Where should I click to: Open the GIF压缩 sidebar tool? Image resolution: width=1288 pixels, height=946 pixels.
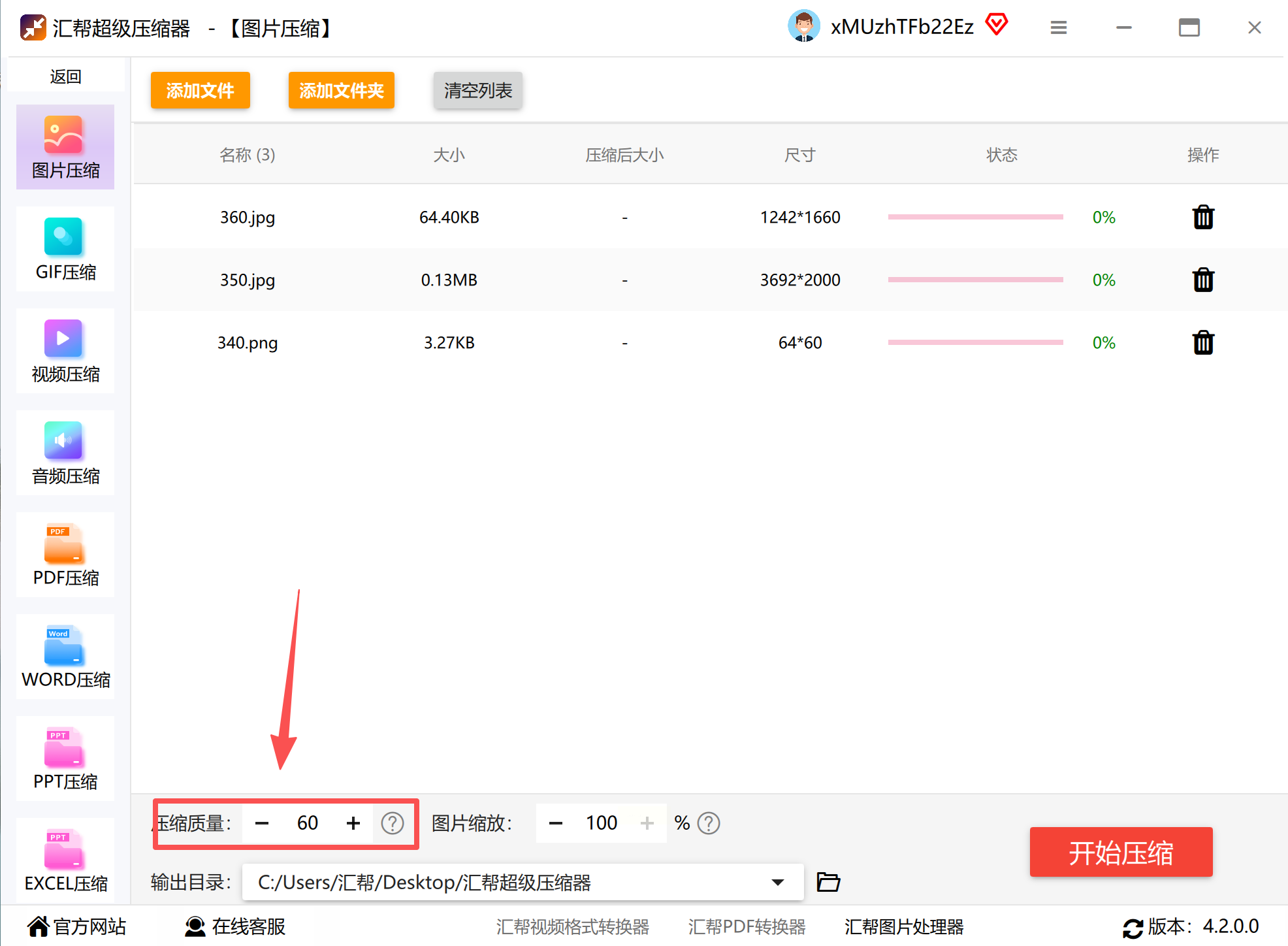(x=65, y=250)
